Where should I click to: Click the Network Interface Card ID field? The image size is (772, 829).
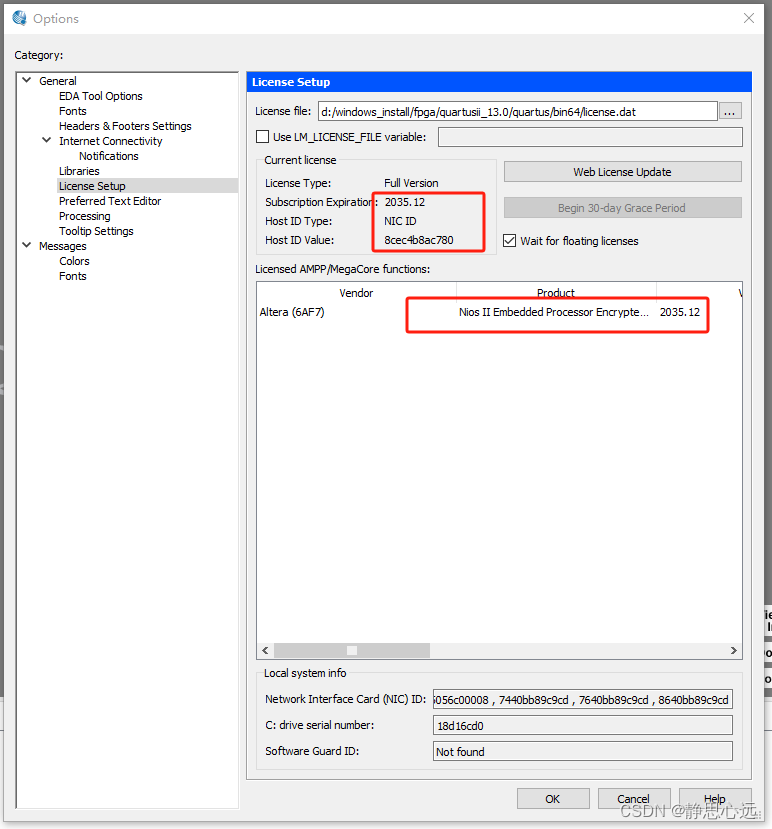click(583, 699)
